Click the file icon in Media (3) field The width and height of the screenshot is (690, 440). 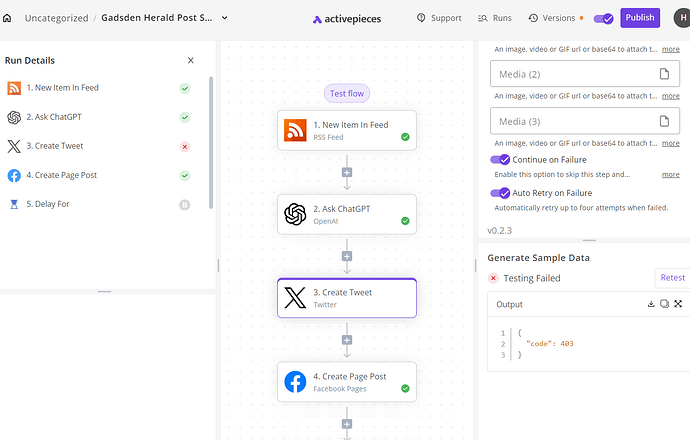coord(664,121)
